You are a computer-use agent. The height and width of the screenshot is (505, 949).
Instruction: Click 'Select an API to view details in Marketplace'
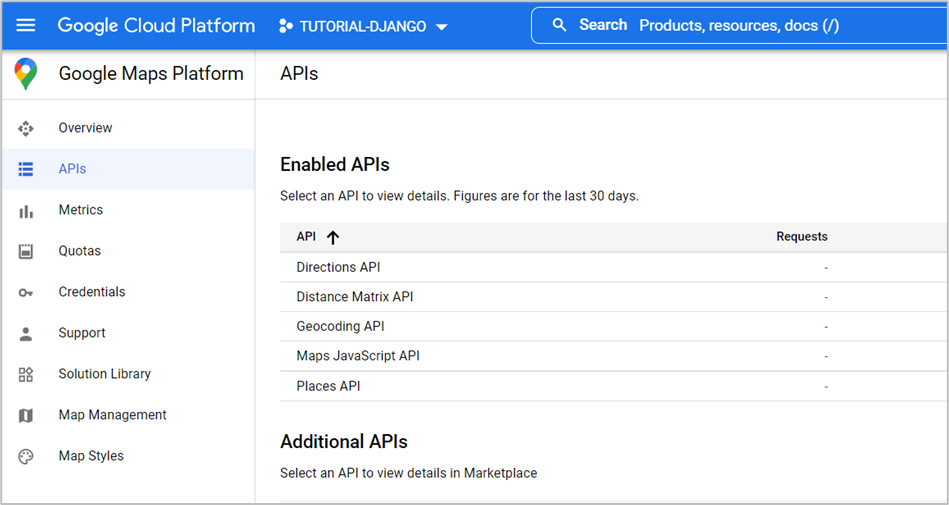click(409, 473)
